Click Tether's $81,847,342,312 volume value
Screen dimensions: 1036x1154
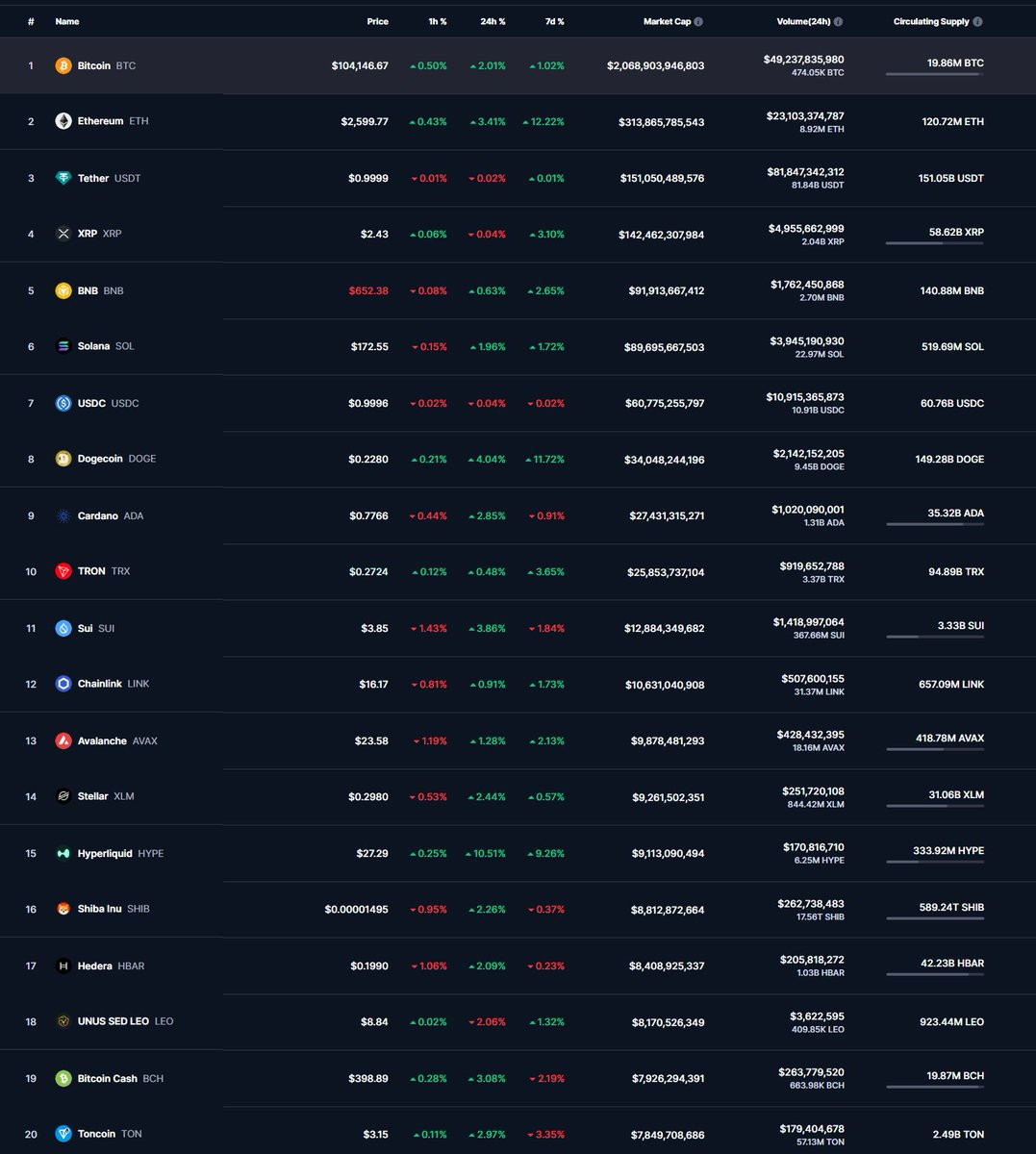point(805,172)
